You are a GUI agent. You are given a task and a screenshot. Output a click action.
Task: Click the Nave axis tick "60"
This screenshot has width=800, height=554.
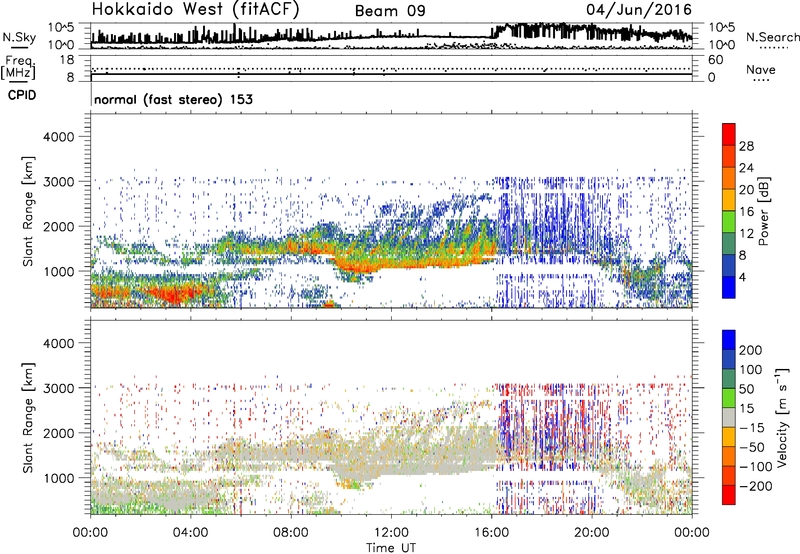(x=715, y=60)
